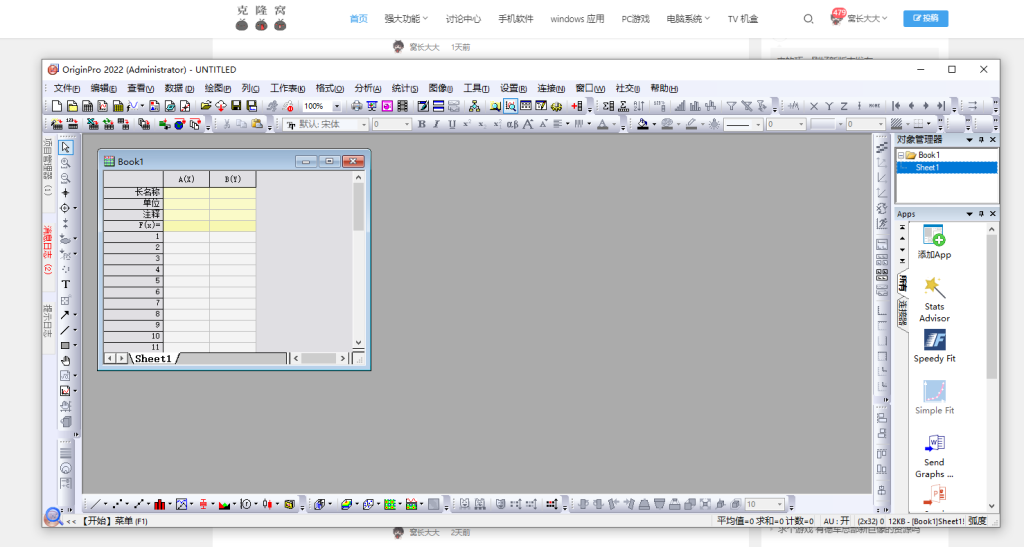Viewport: 1024px width, 547px height.
Task: Click the Line plot icon in bottom toolbar
Action: [x=95, y=504]
